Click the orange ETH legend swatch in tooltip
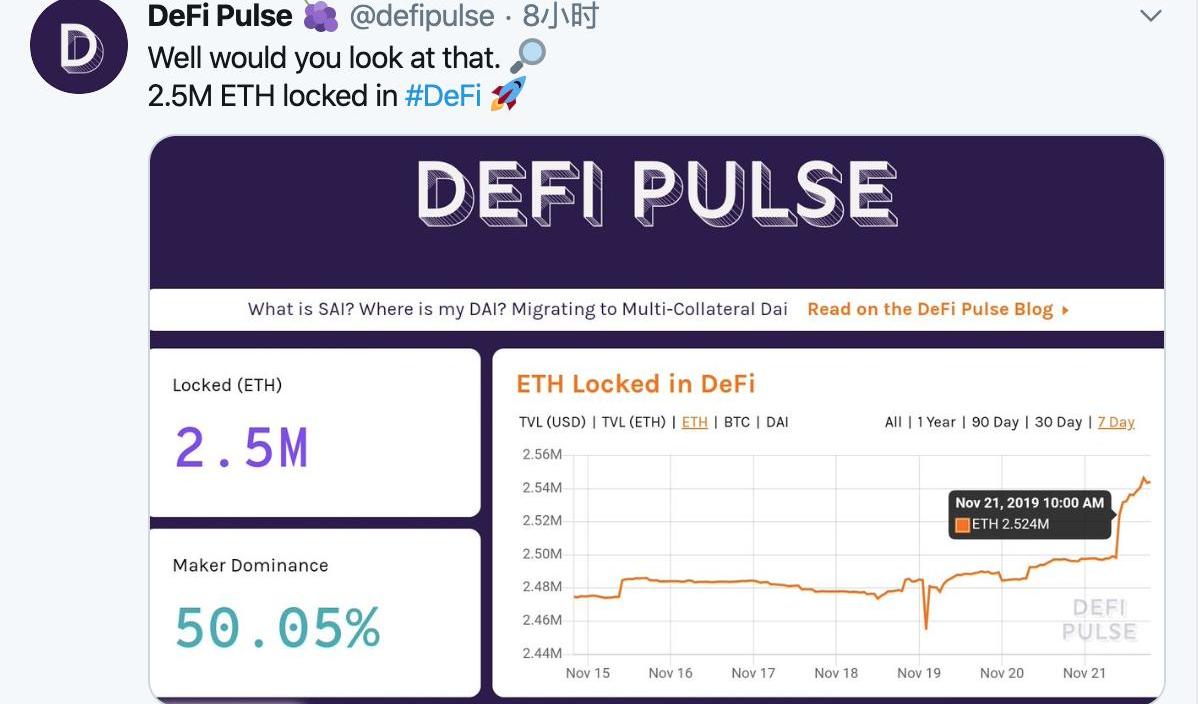The width and height of the screenshot is (1198, 704). (x=962, y=524)
